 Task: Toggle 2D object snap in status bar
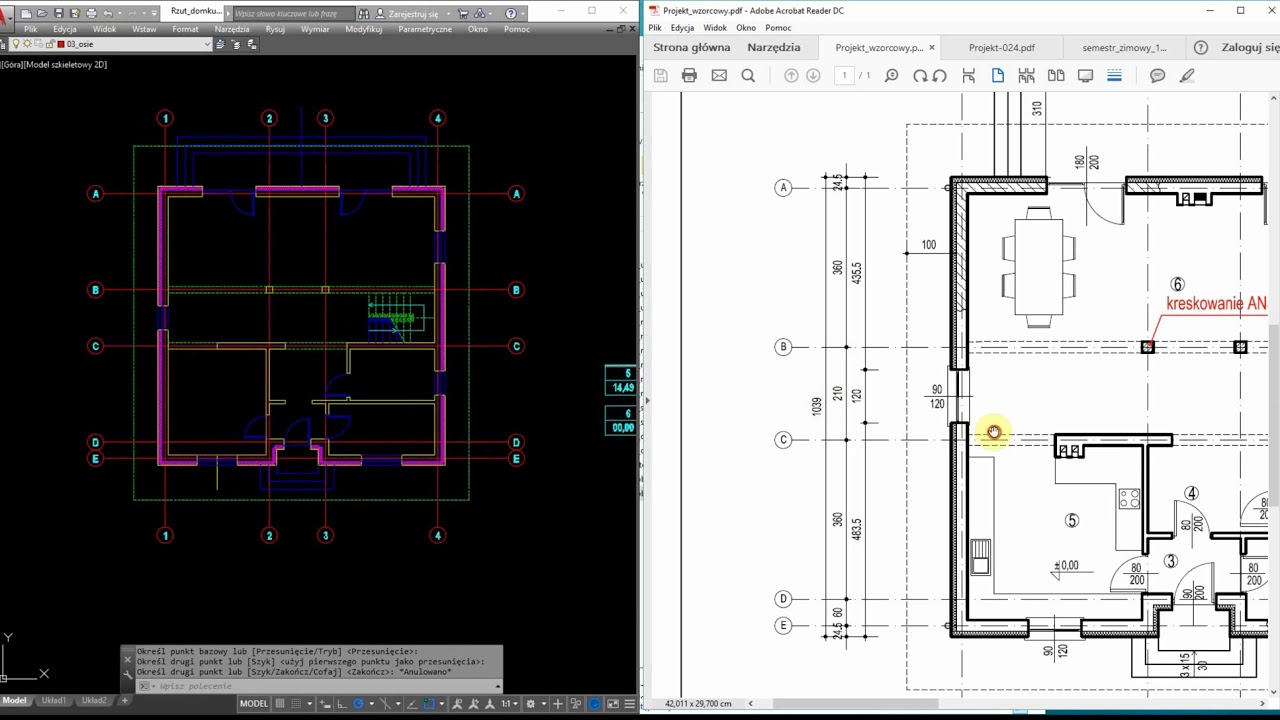pos(429,703)
